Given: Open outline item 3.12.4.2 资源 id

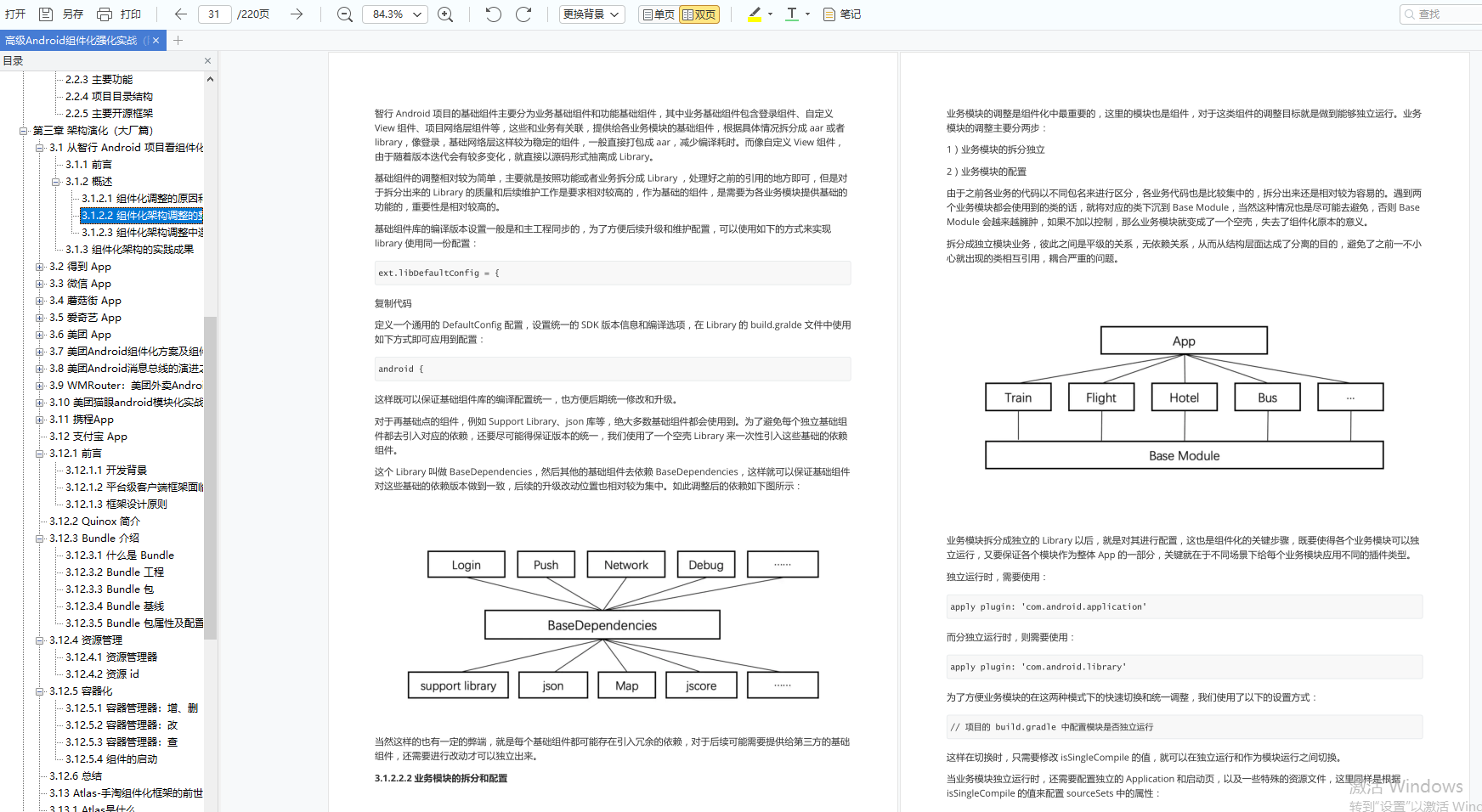Looking at the screenshot, I should (x=102, y=674).
